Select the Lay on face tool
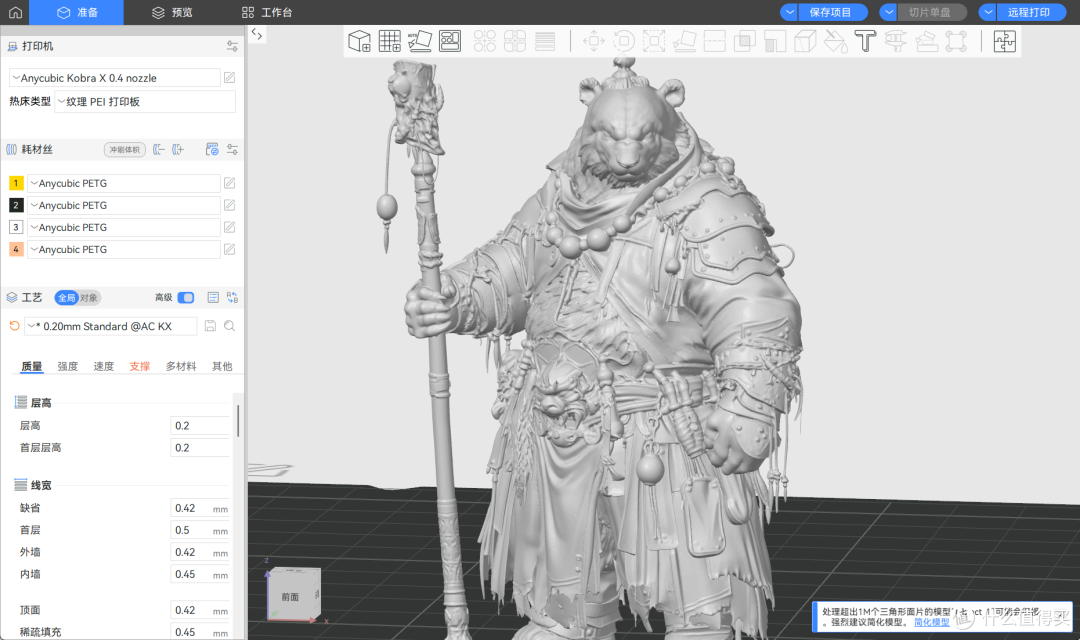The width and height of the screenshot is (1080, 640). click(684, 41)
